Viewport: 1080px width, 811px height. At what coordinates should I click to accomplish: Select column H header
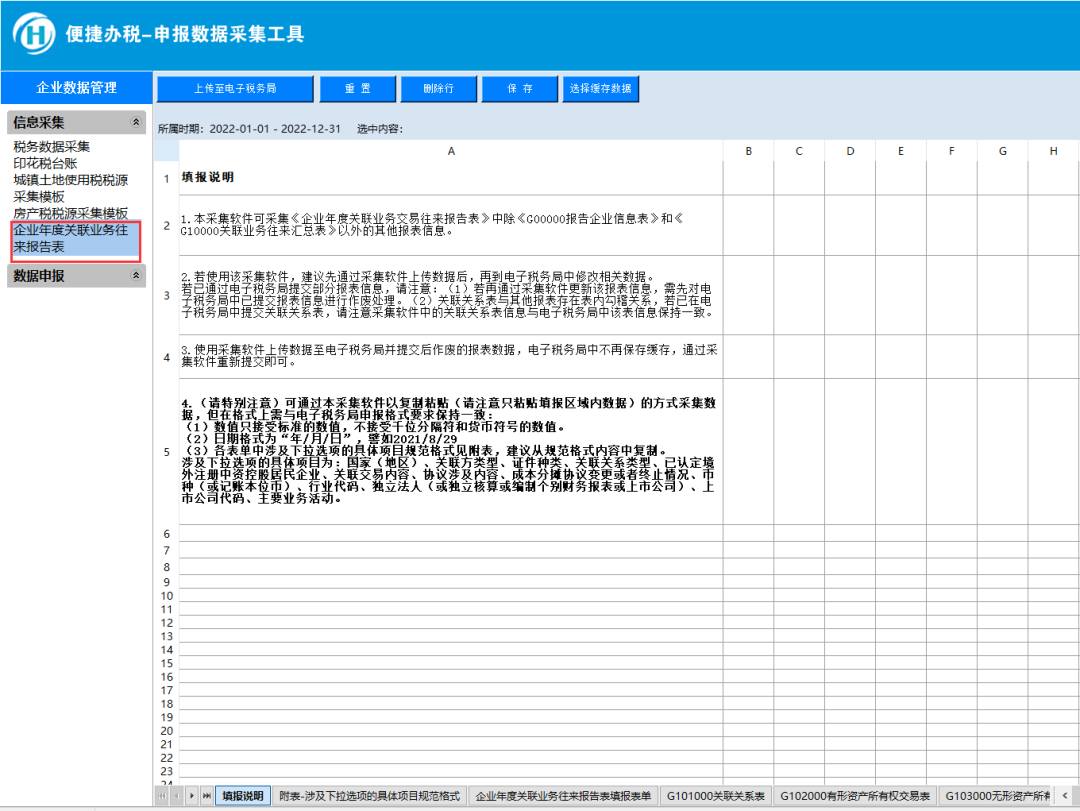click(1054, 151)
